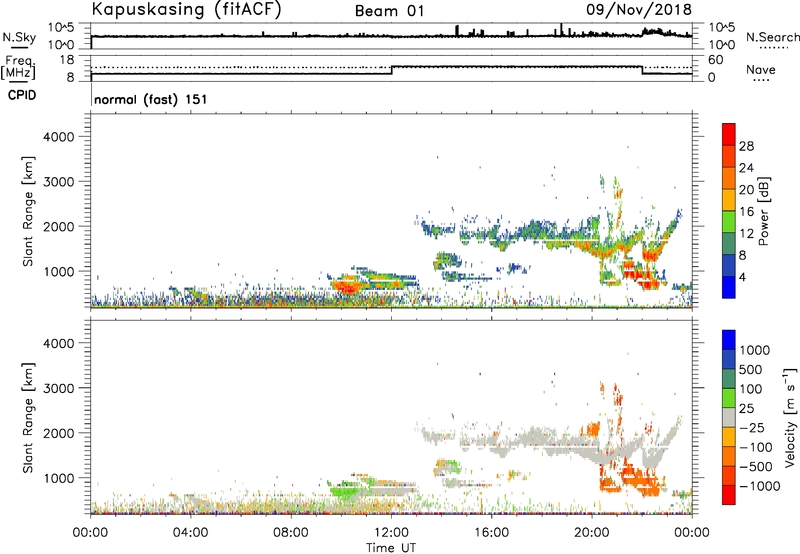Click the '-1000' velocity colorbar tick label
800x554 pixels.
pyautogui.click(x=759, y=486)
